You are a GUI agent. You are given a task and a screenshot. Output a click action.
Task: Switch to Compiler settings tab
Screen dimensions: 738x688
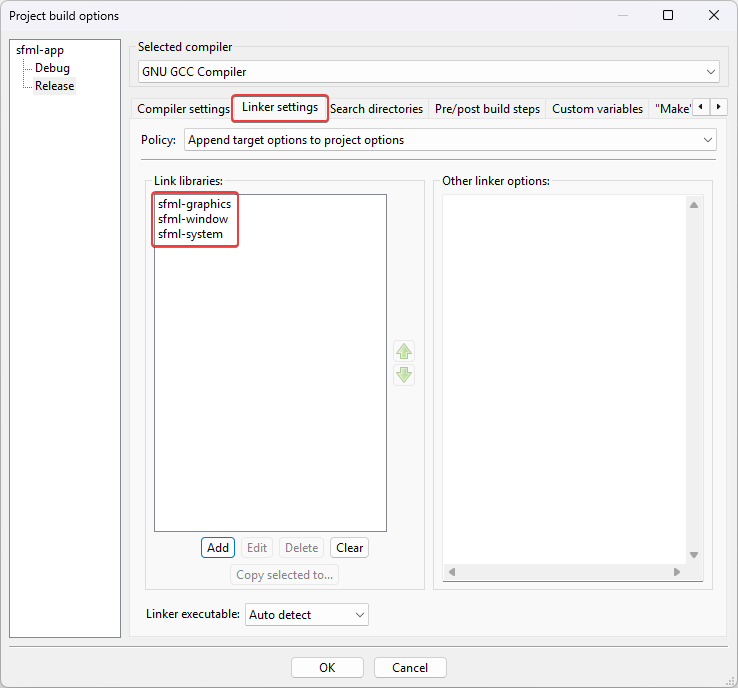183,109
